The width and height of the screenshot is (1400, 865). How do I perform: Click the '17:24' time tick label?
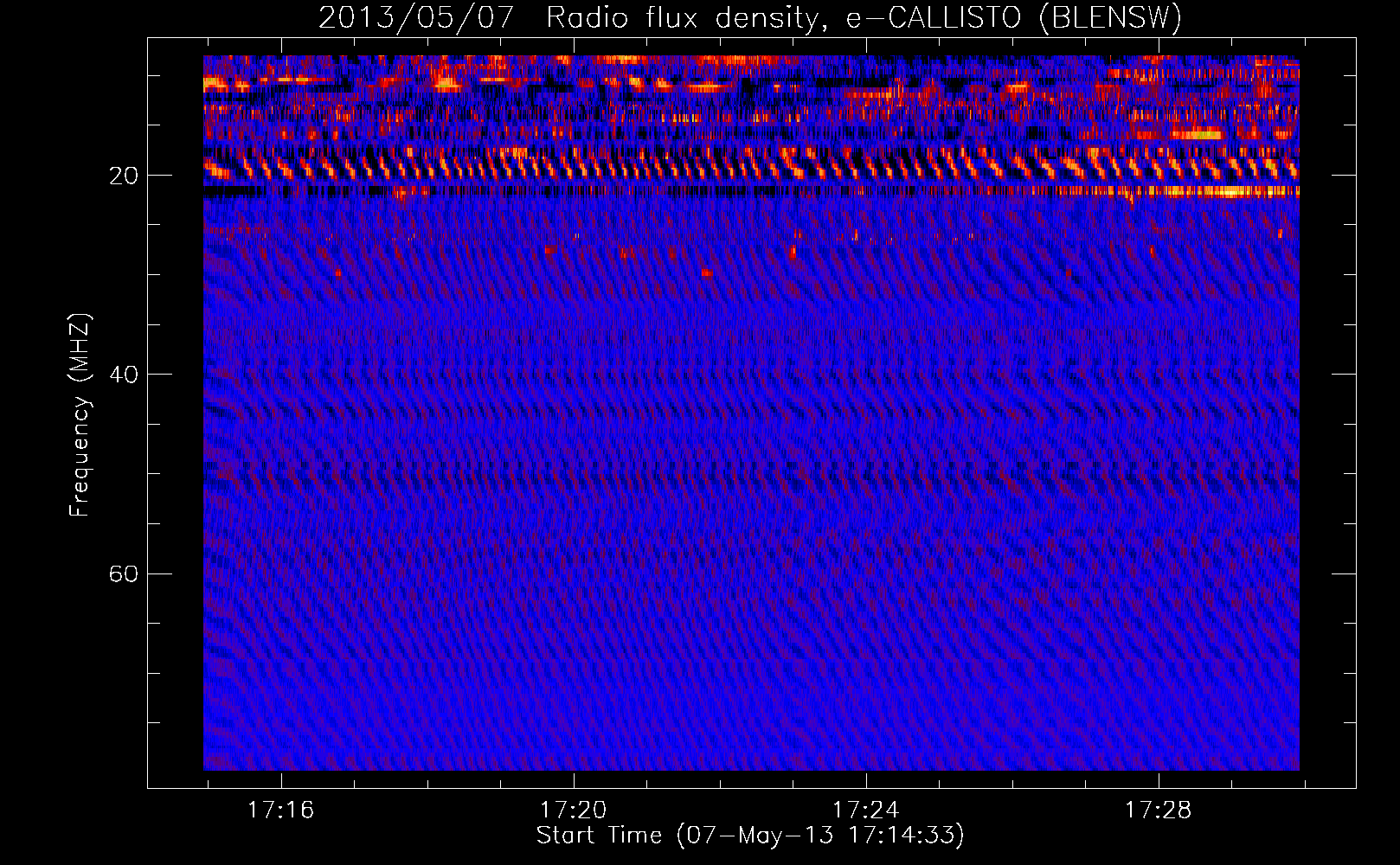[865, 811]
